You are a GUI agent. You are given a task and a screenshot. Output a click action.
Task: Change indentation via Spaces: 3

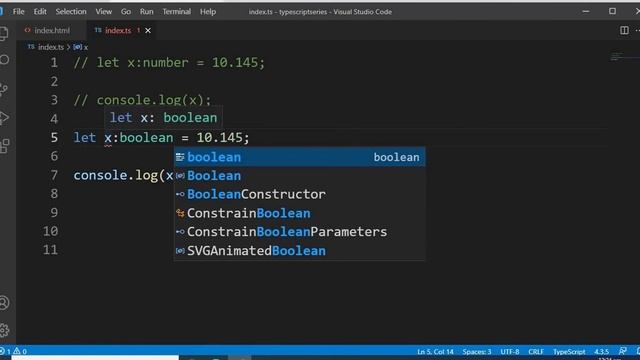(477, 351)
